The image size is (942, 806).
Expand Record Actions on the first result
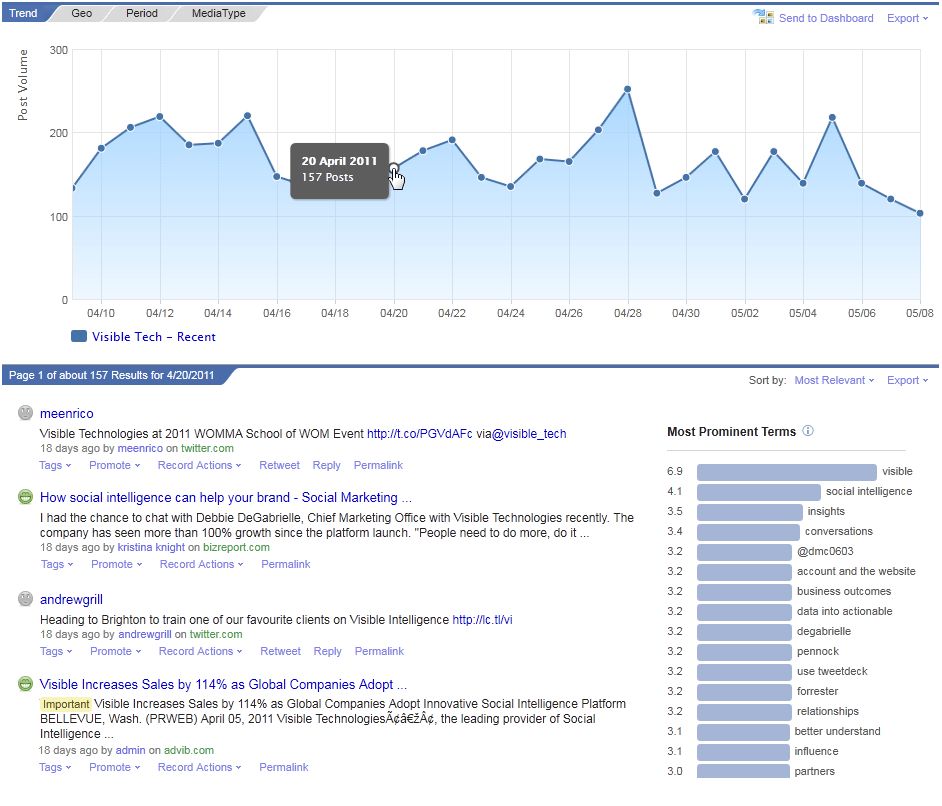click(198, 465)
